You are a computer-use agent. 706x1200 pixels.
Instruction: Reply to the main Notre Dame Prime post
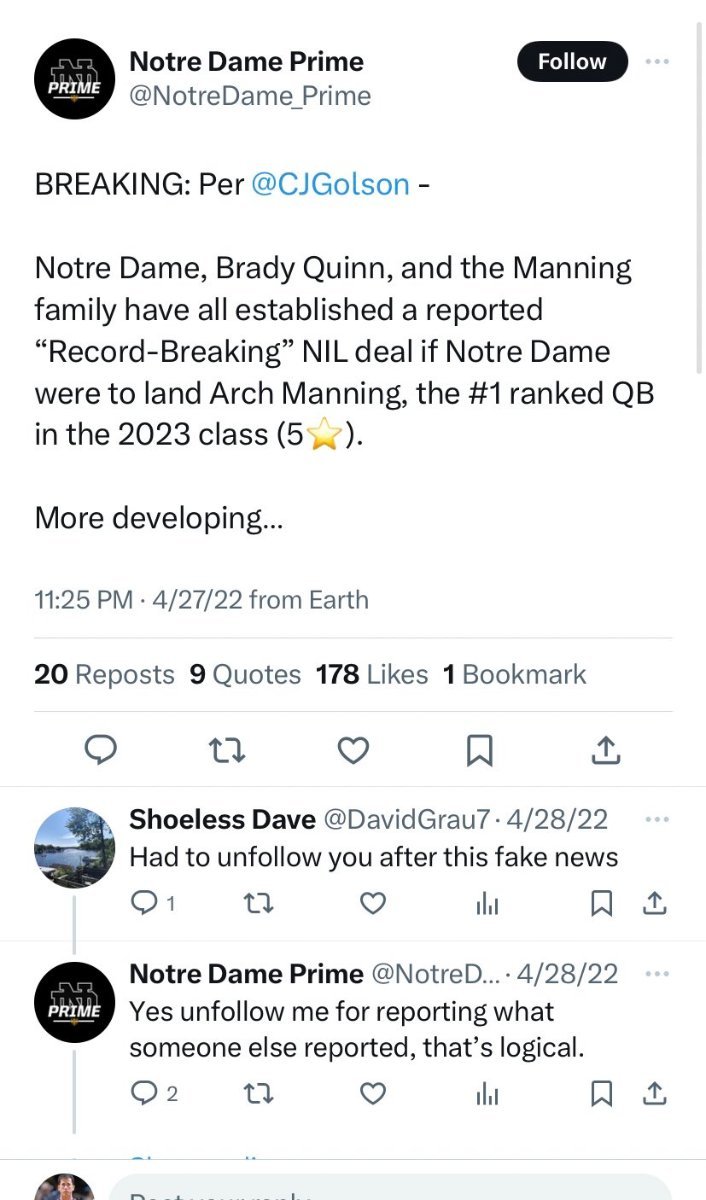point(100,749)
